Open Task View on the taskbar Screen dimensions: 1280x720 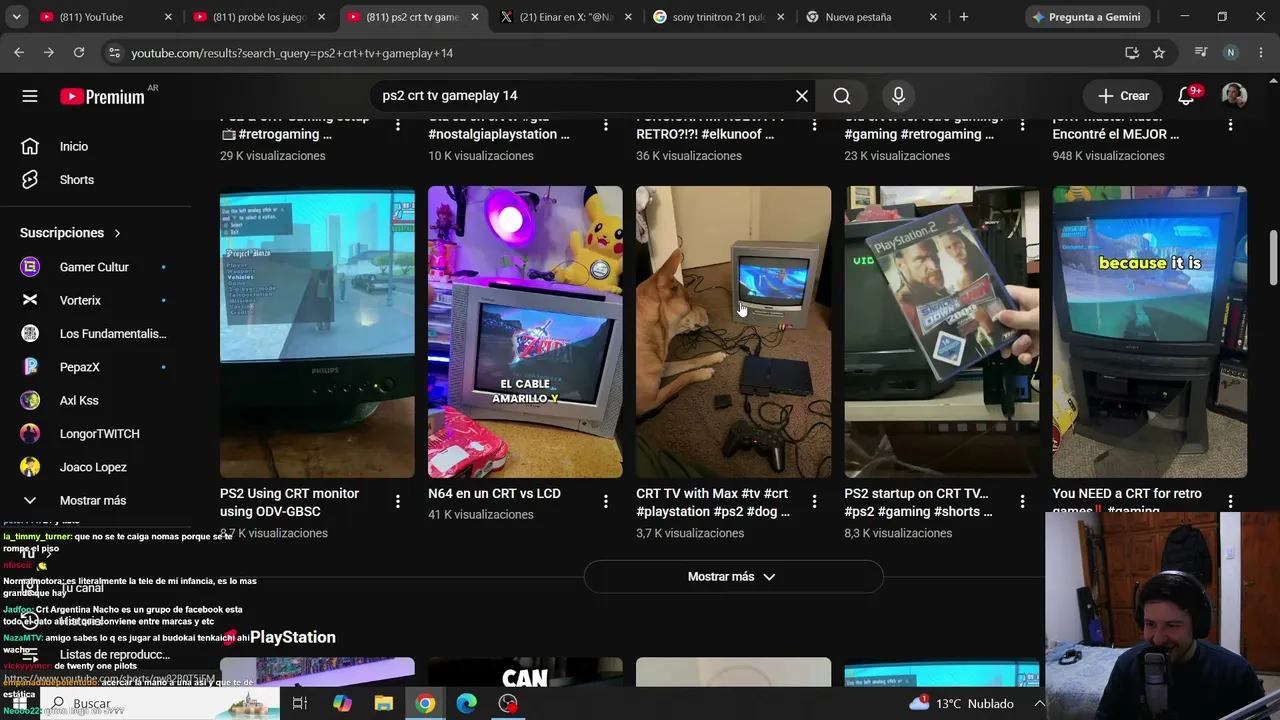point(299,703)
